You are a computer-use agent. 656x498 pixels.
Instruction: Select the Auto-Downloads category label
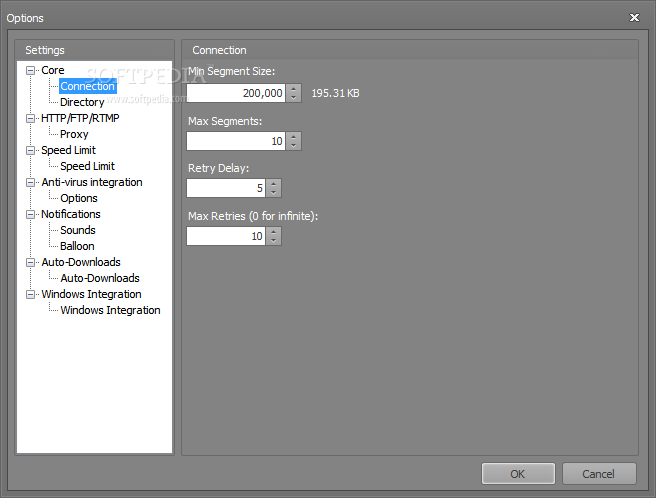(x=81, y=262)
